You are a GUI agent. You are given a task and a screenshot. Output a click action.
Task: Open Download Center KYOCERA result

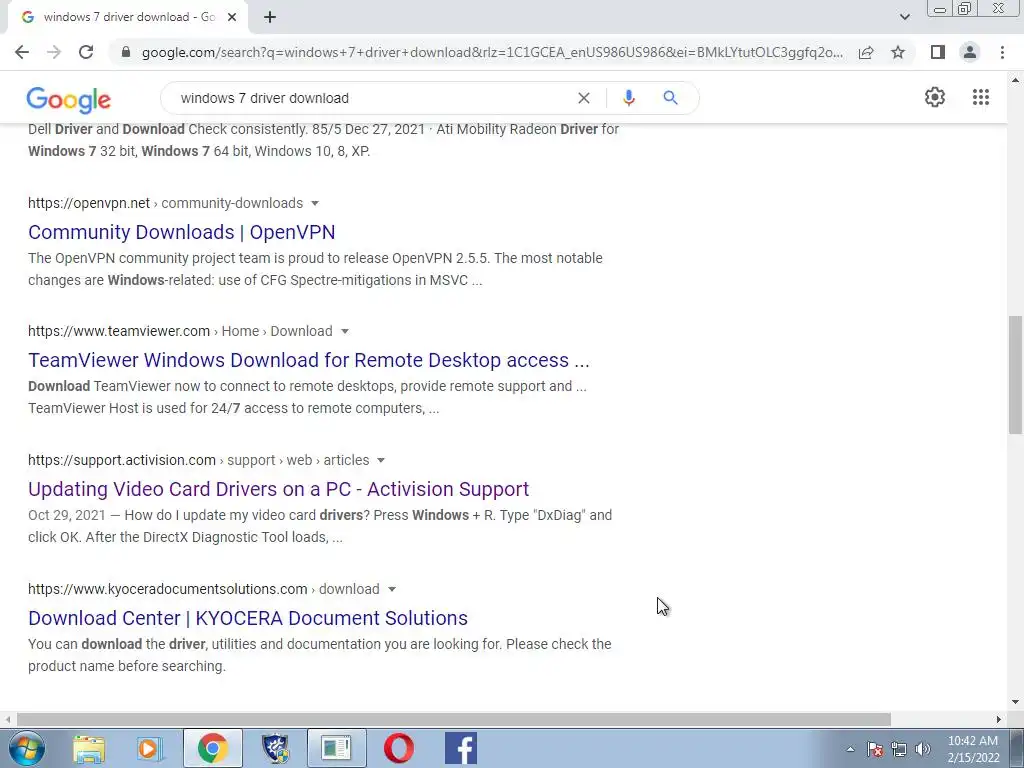(248, 618)
